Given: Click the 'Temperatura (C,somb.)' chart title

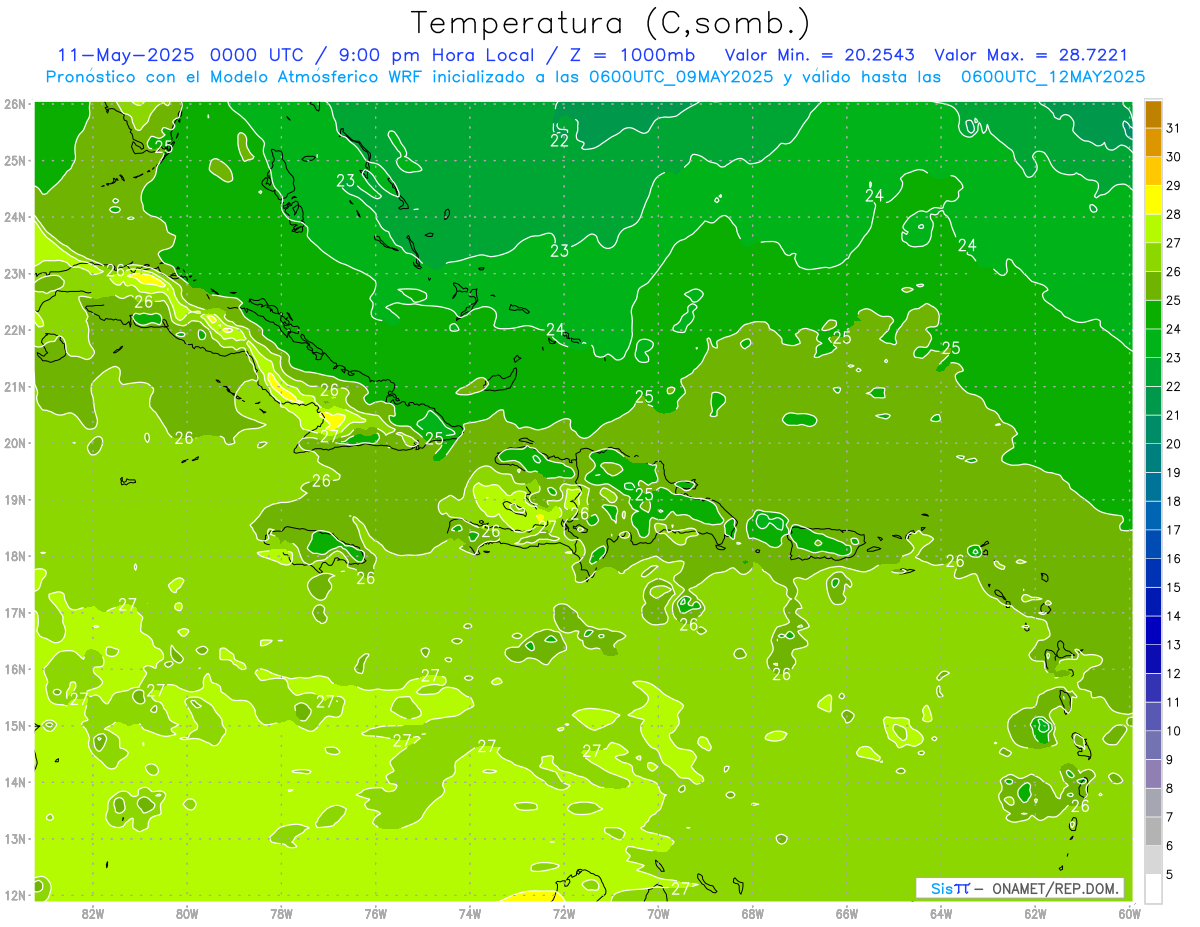Looking at the screenshot, I should [610, 22].
